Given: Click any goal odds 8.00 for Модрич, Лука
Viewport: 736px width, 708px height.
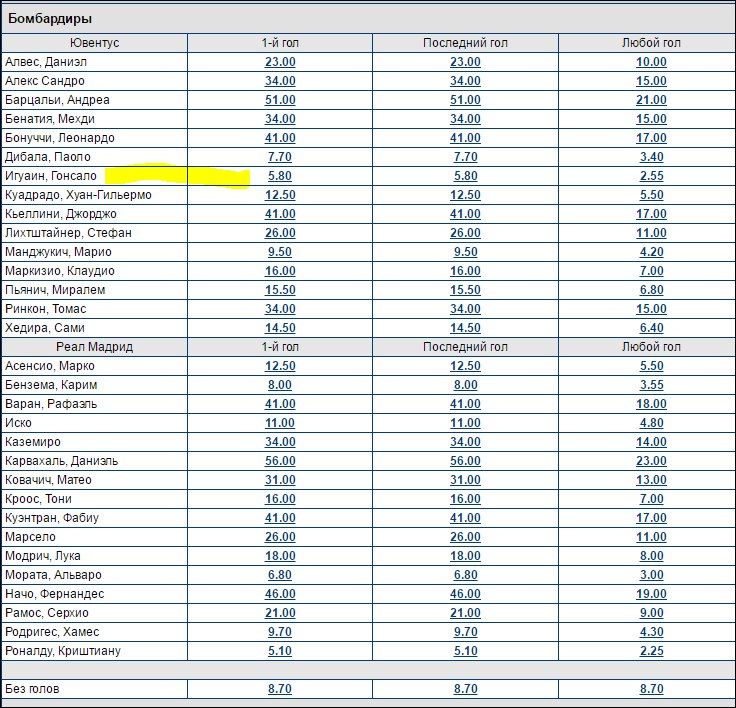Looking at the screenshot, I should click(652, 556).
